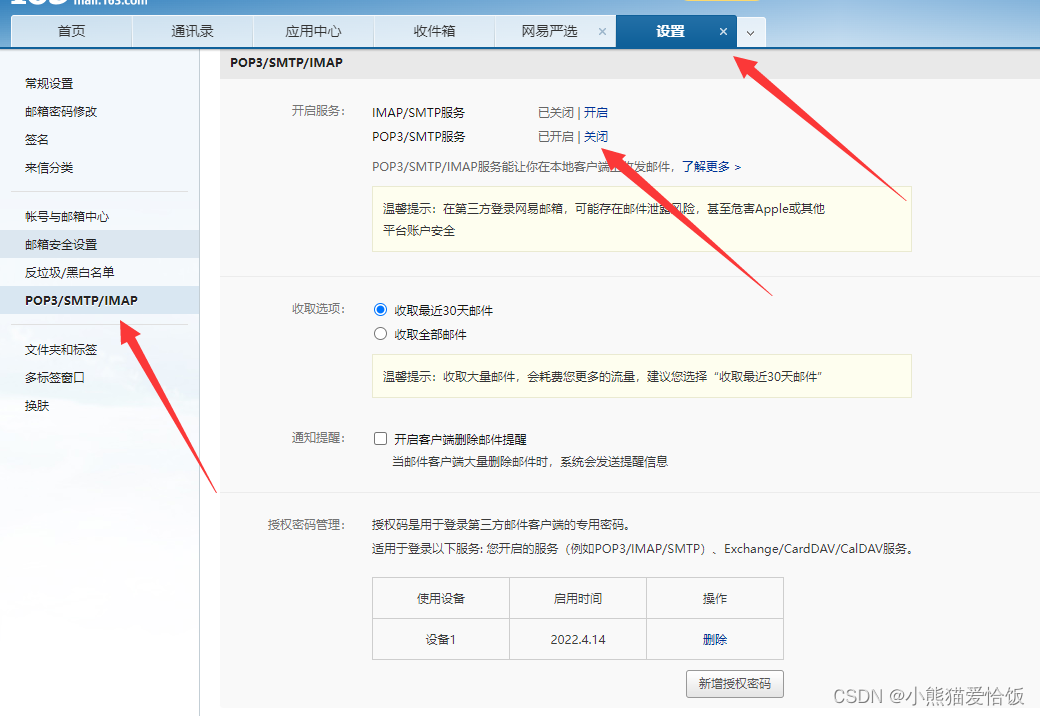Click the 已开启 status text
1040x716 pixels.
[556, 137]
